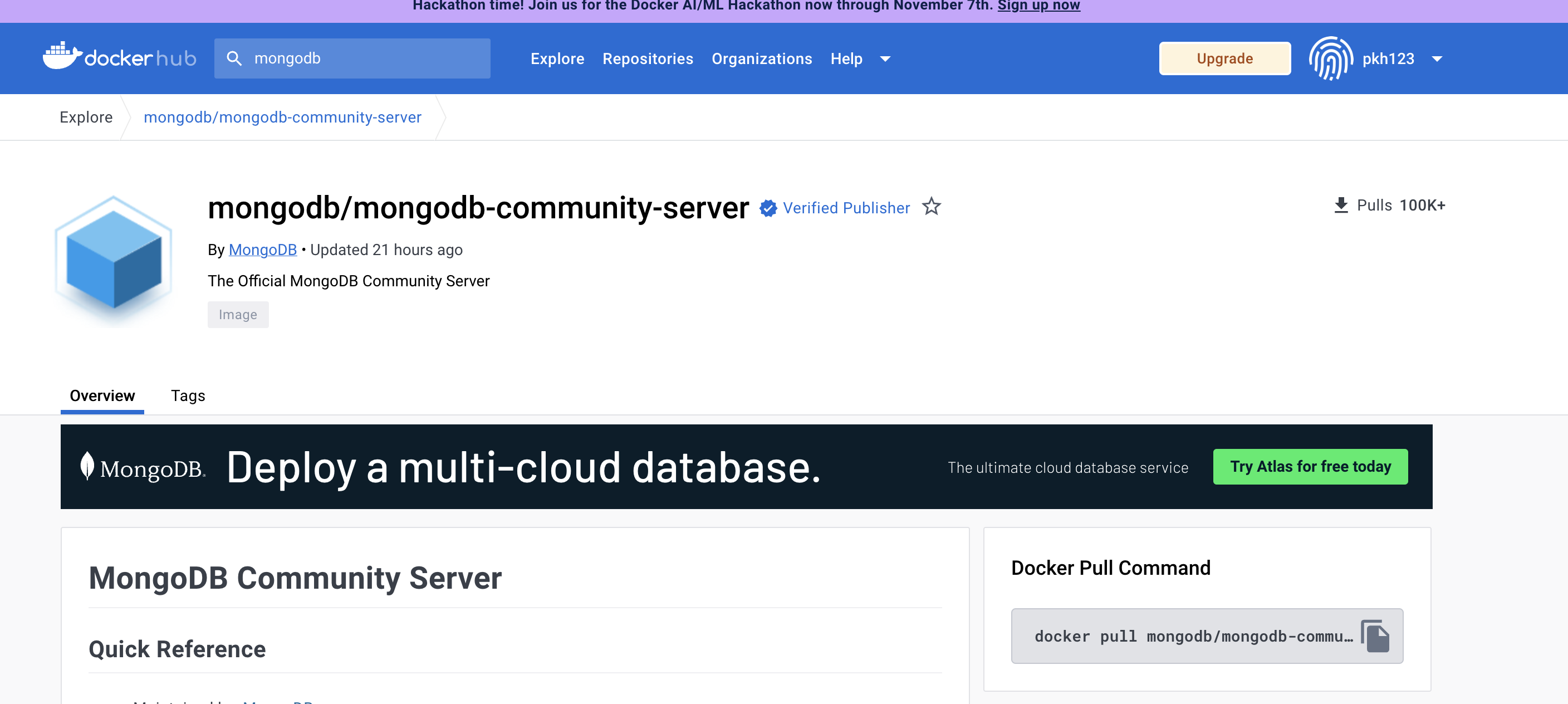Click the Upgrade button
This screenshot has width=1568, height=704.
tap(1224, 58)
